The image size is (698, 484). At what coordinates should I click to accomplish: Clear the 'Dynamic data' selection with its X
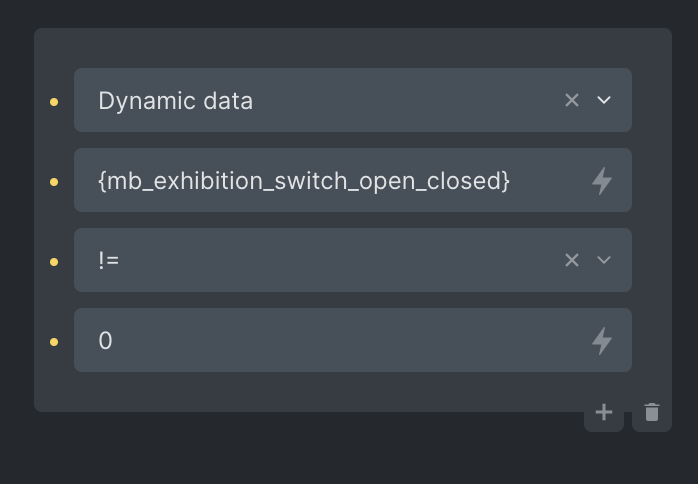click(572, 100)
